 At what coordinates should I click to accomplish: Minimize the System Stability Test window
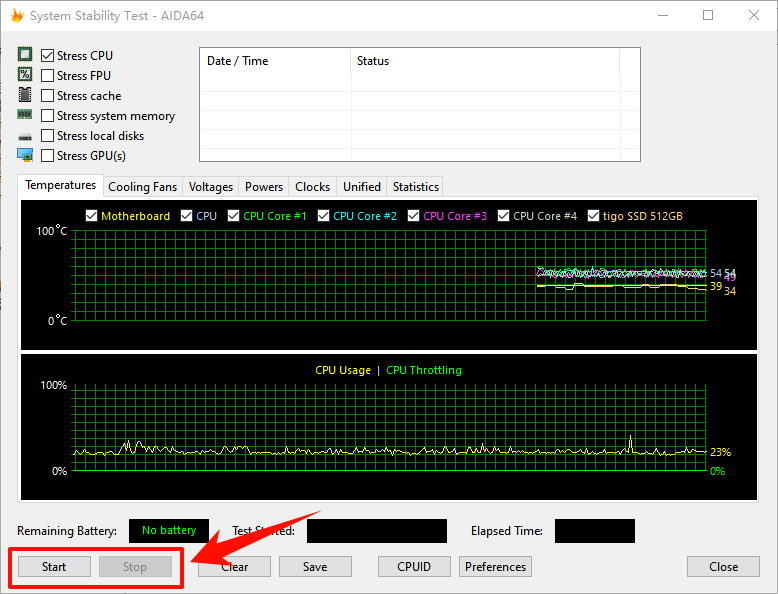tap(663, 15)
